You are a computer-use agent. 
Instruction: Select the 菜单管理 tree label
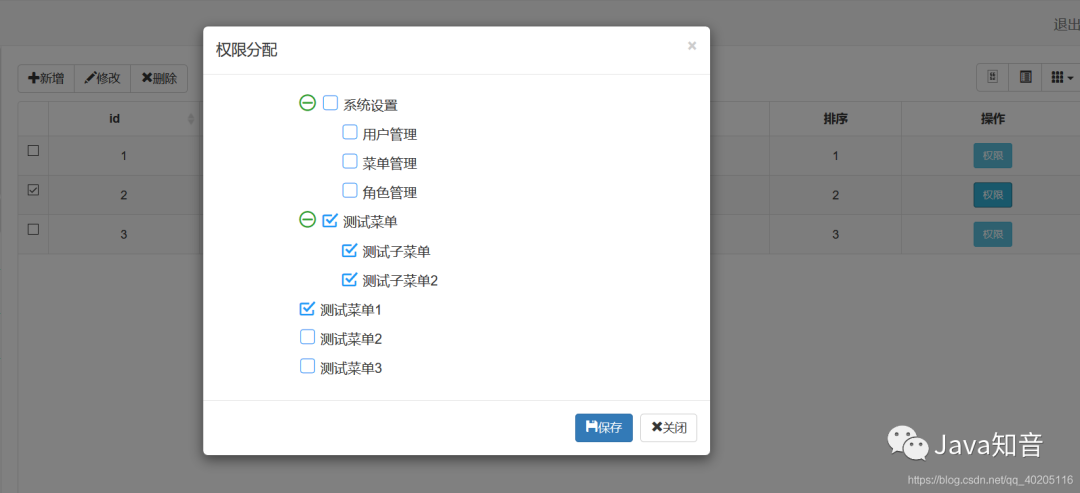pos(390,164)
